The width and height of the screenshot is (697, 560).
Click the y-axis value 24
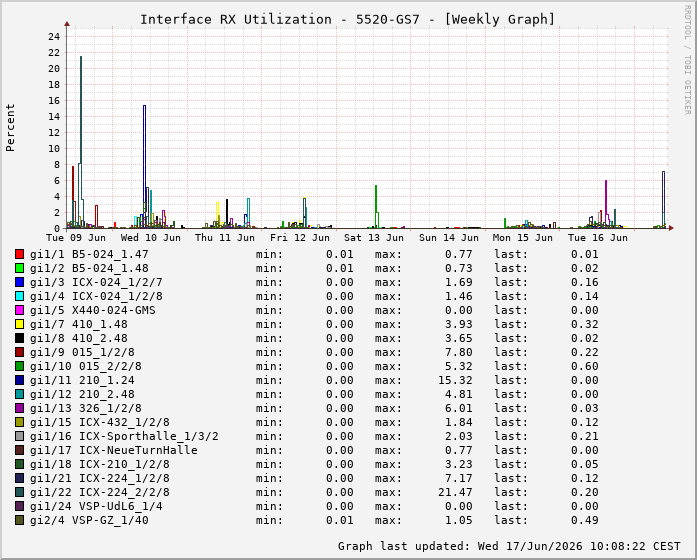tap(54, 36)
